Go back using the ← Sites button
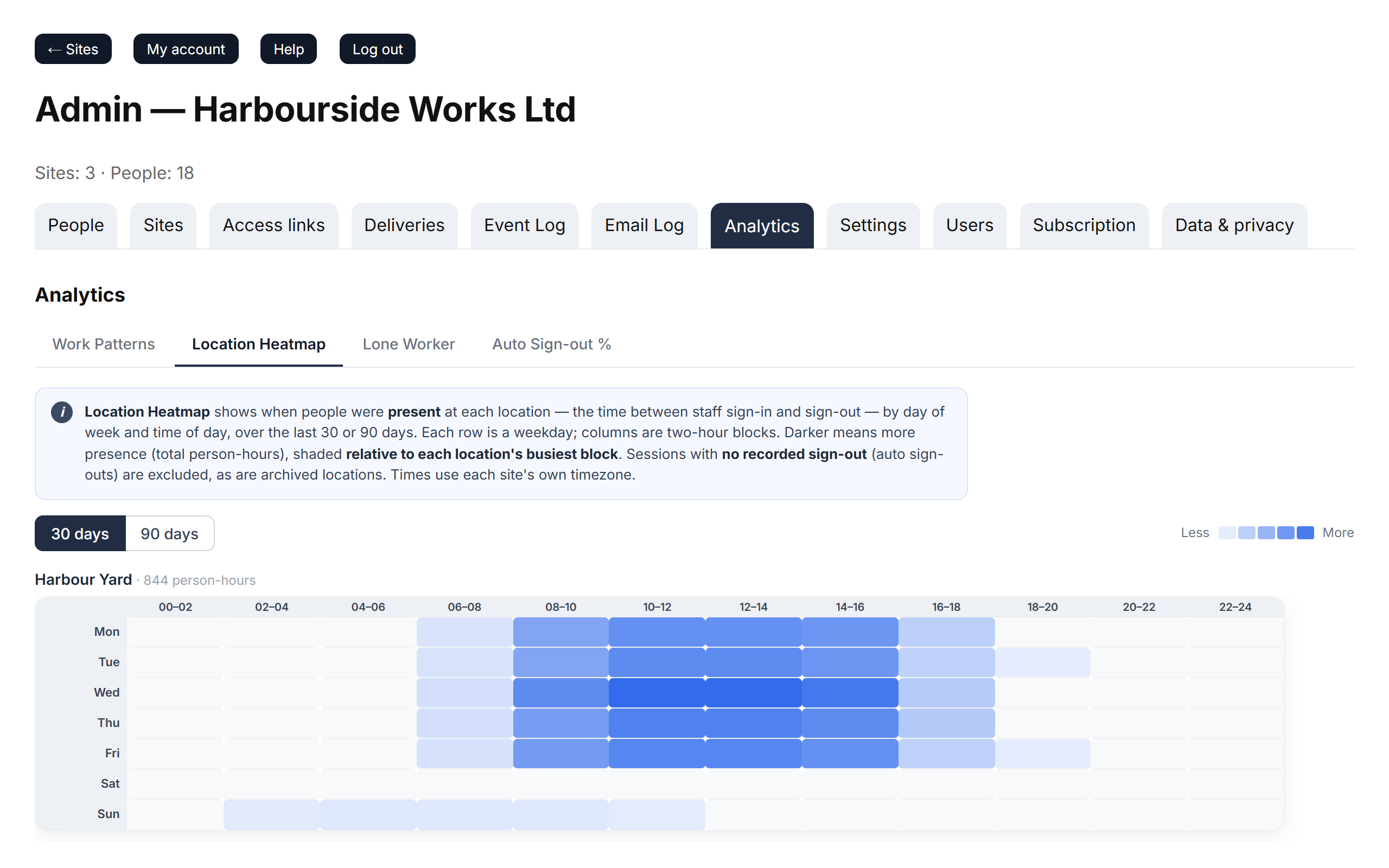This screenshot has width=1389, height=868. 73,49
